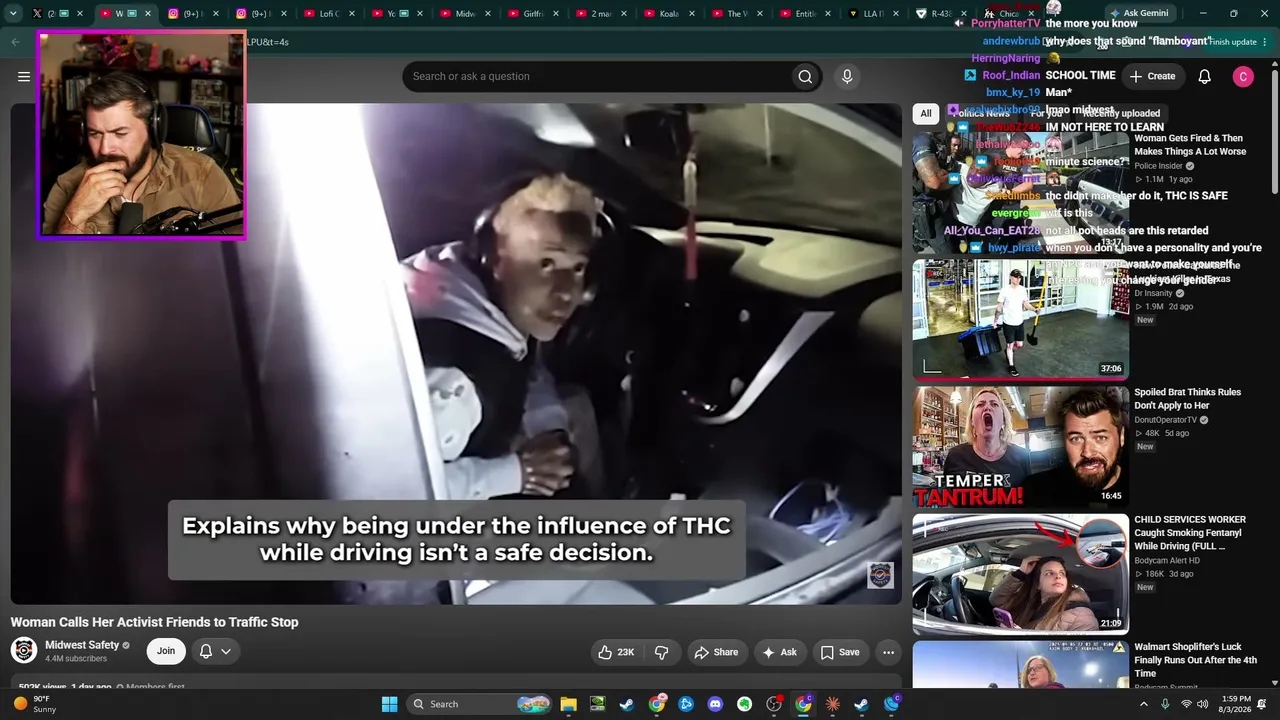Click the browser back arrow

point(15,42)
